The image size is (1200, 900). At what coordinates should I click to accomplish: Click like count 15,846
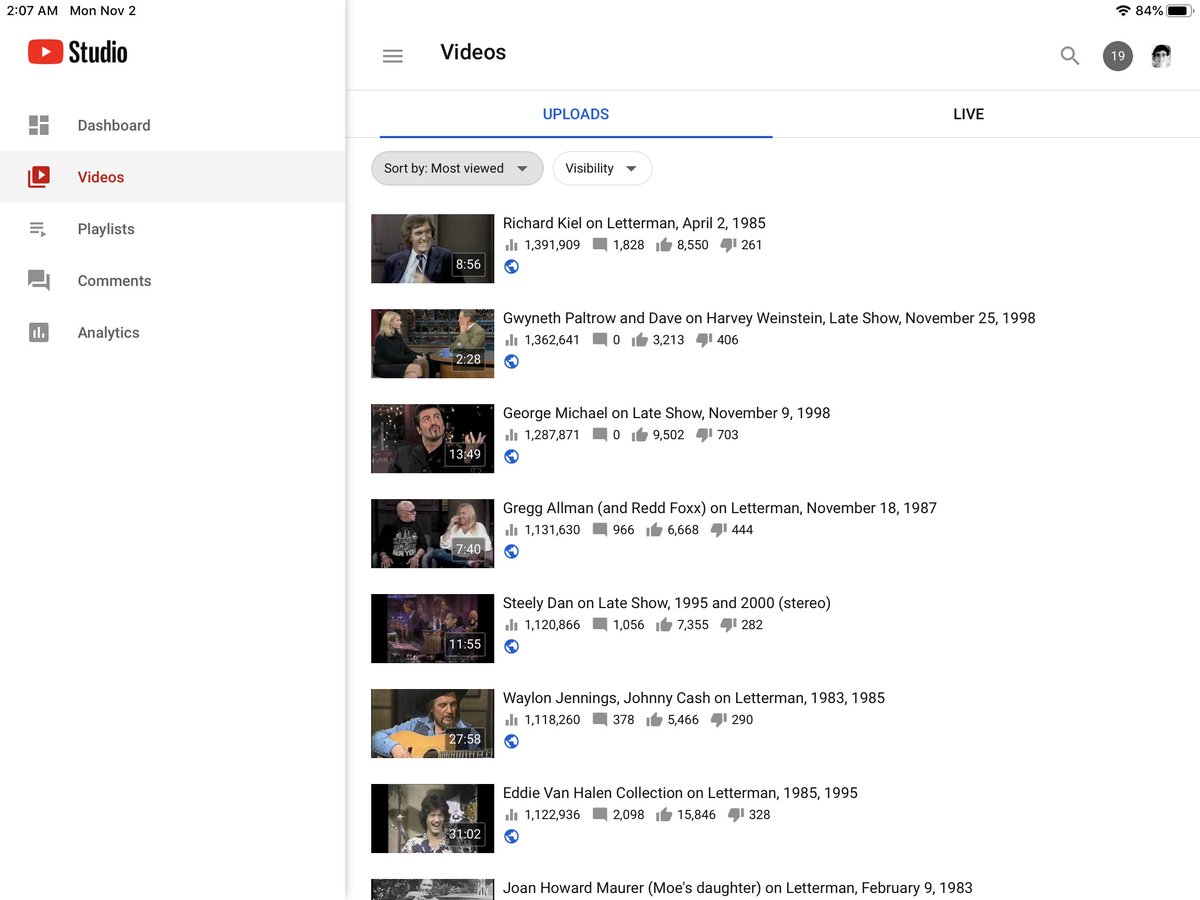696,815
